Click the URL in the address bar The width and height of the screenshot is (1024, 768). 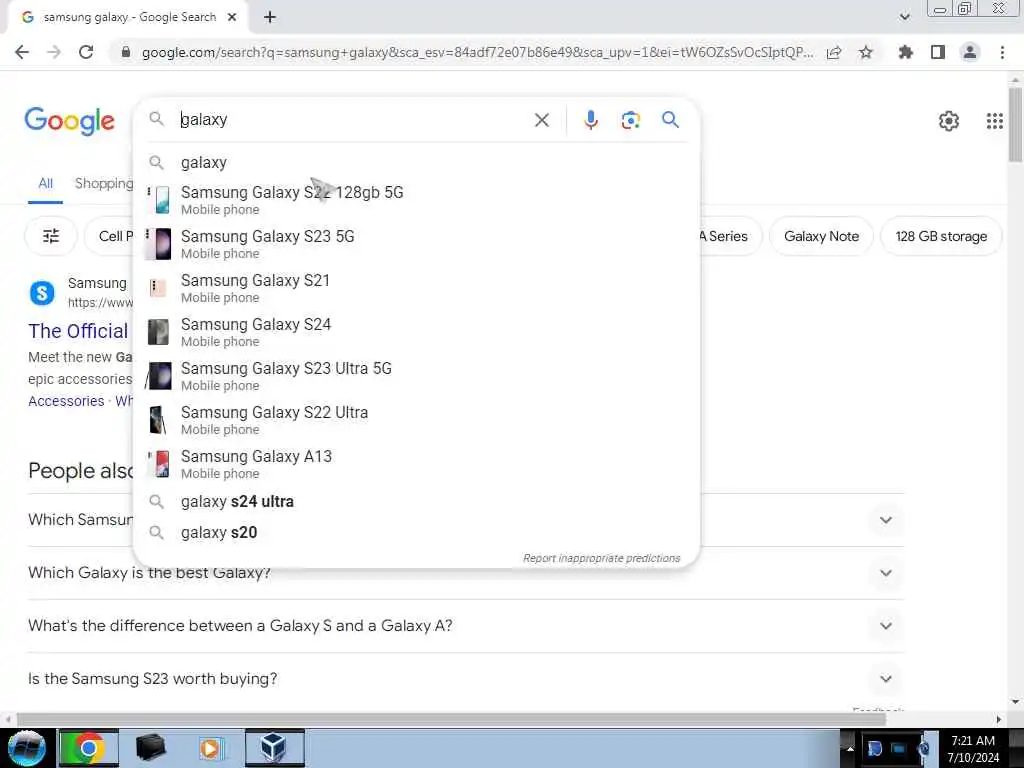click(477, 52)
